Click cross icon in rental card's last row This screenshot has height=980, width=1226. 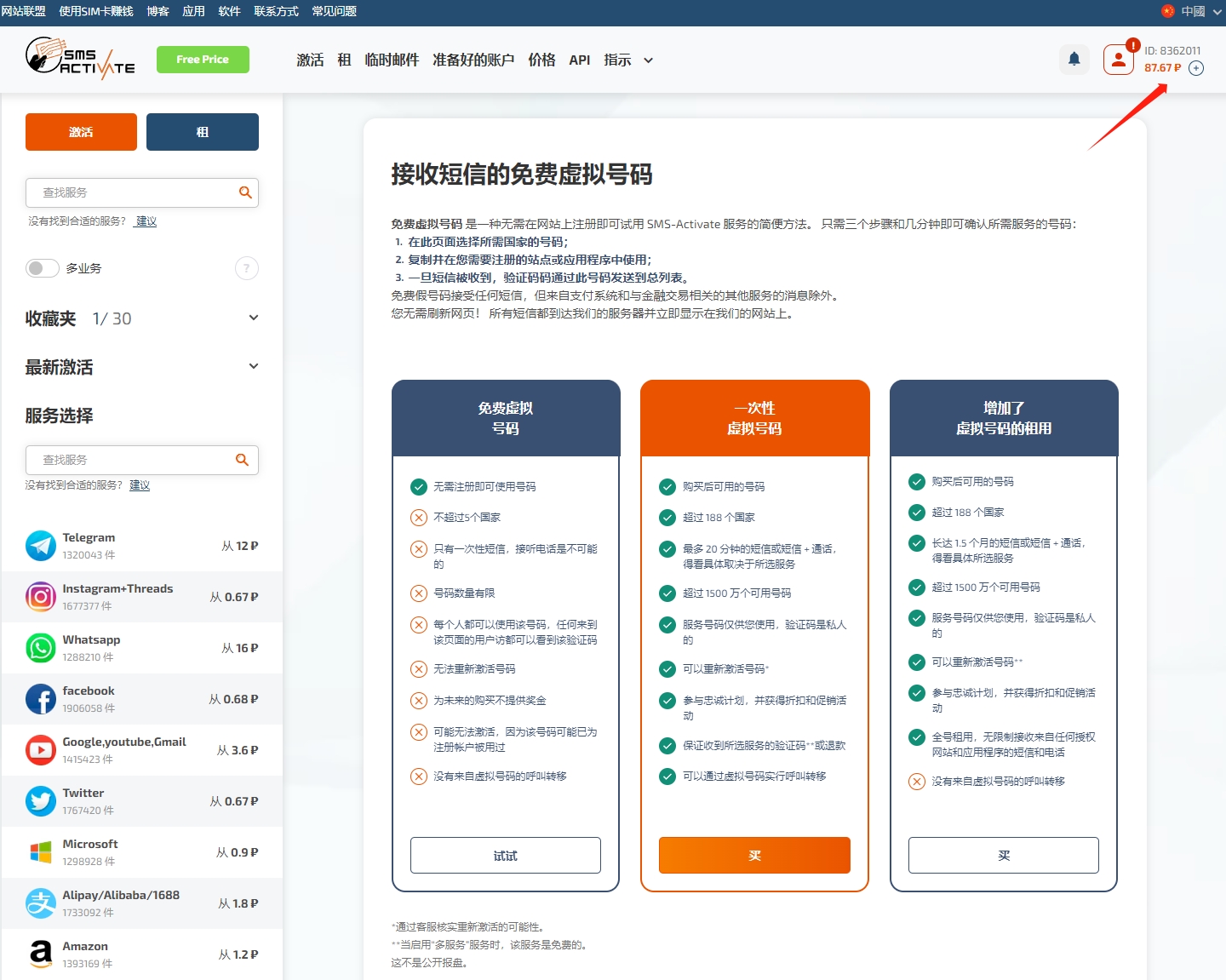click(x=917, y=782)
